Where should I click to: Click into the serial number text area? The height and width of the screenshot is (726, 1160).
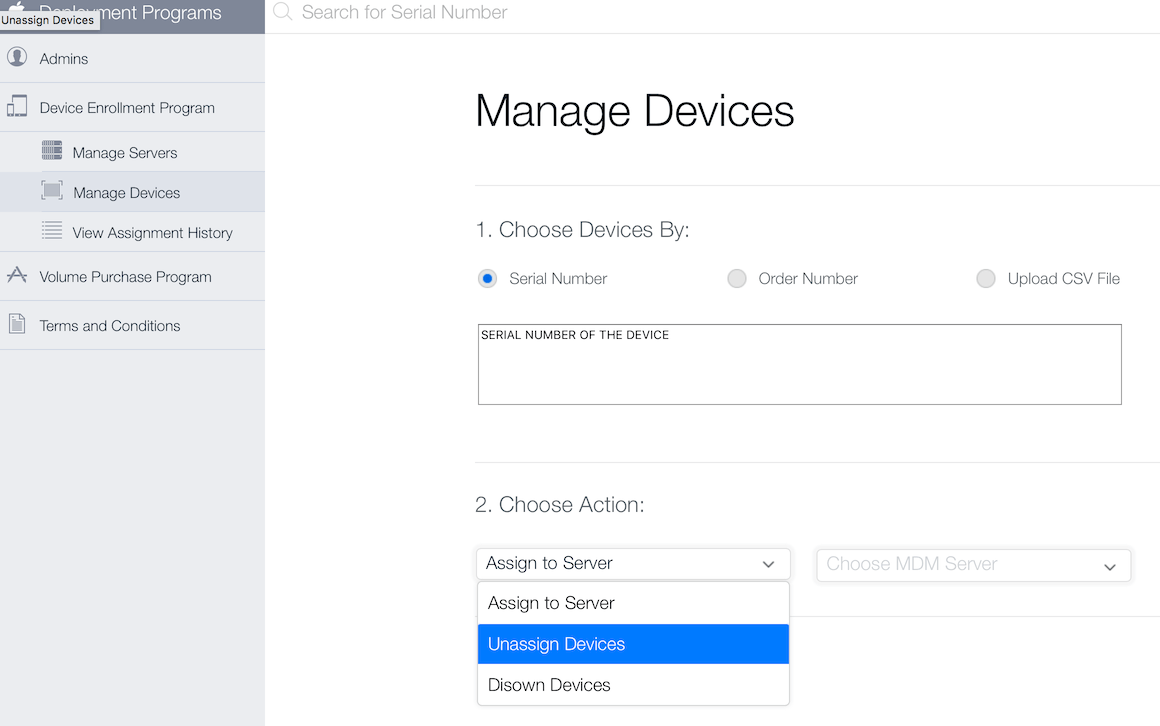coord(799,370)
